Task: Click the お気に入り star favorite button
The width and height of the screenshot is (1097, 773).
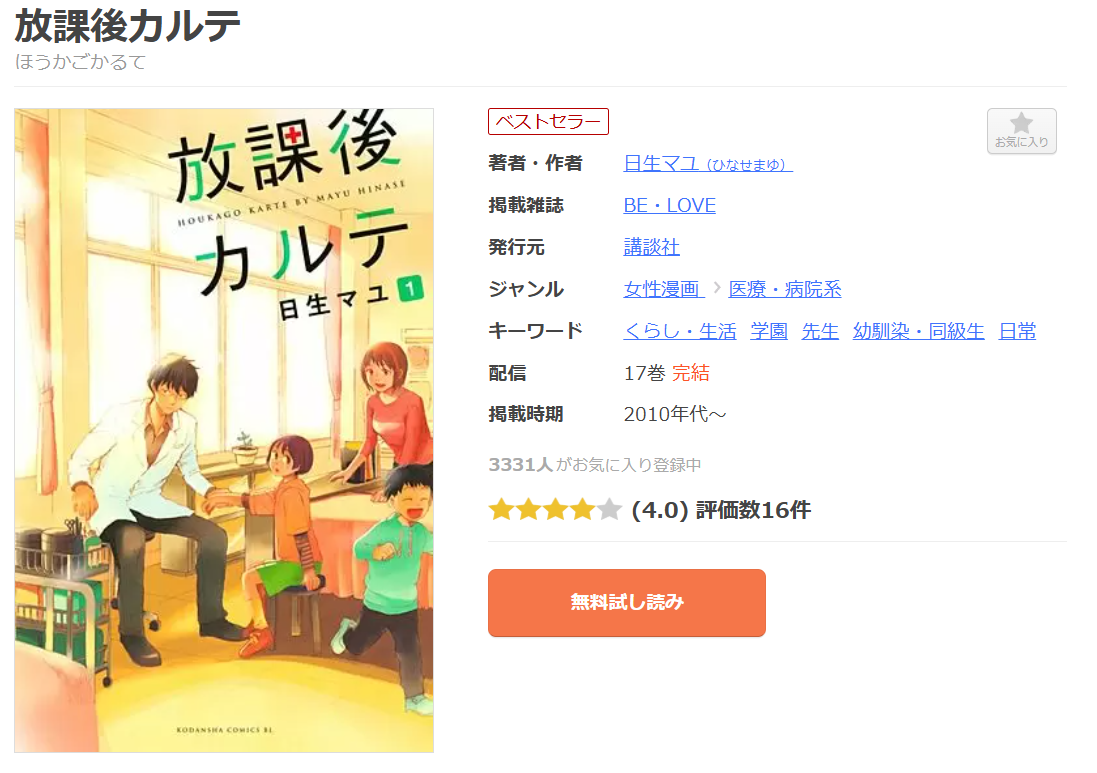Action: pos(1021,131)
